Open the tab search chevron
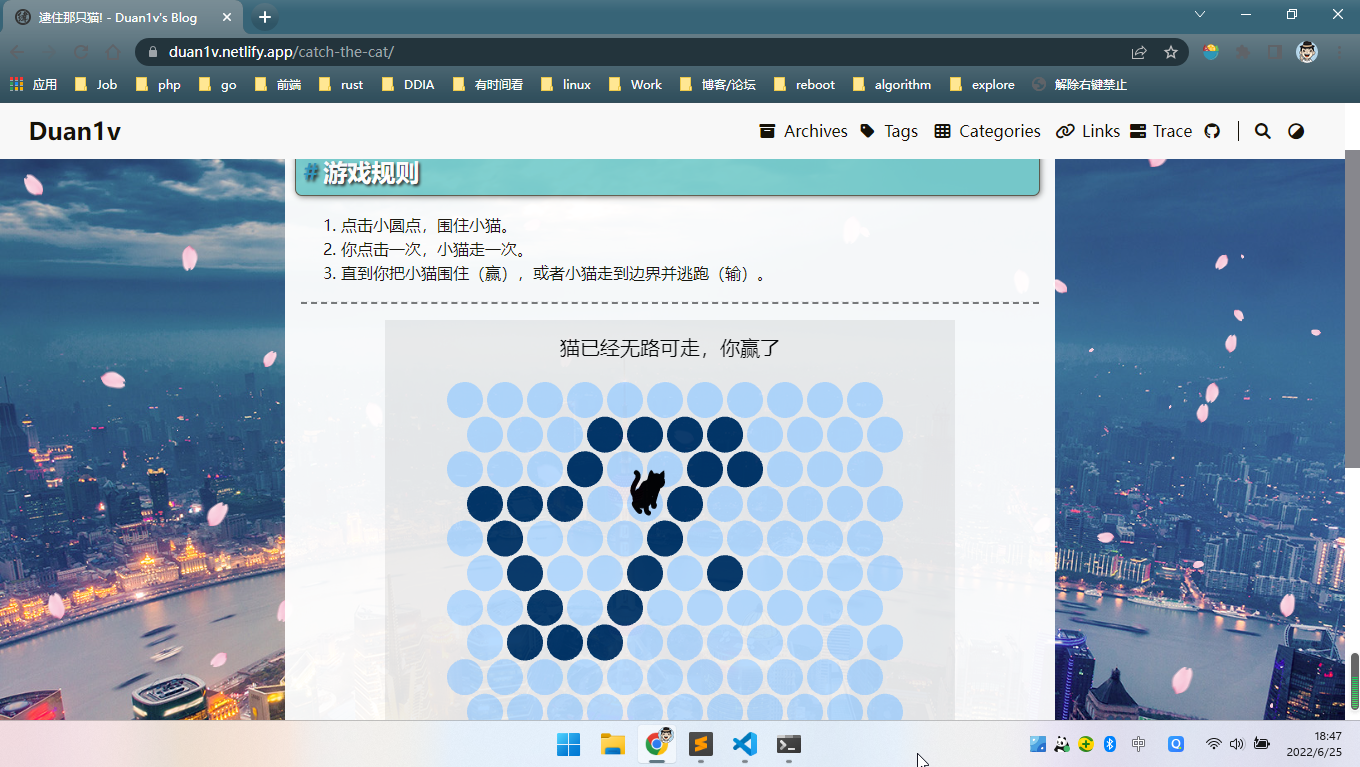1360x767 pixels. point(1200,14)
